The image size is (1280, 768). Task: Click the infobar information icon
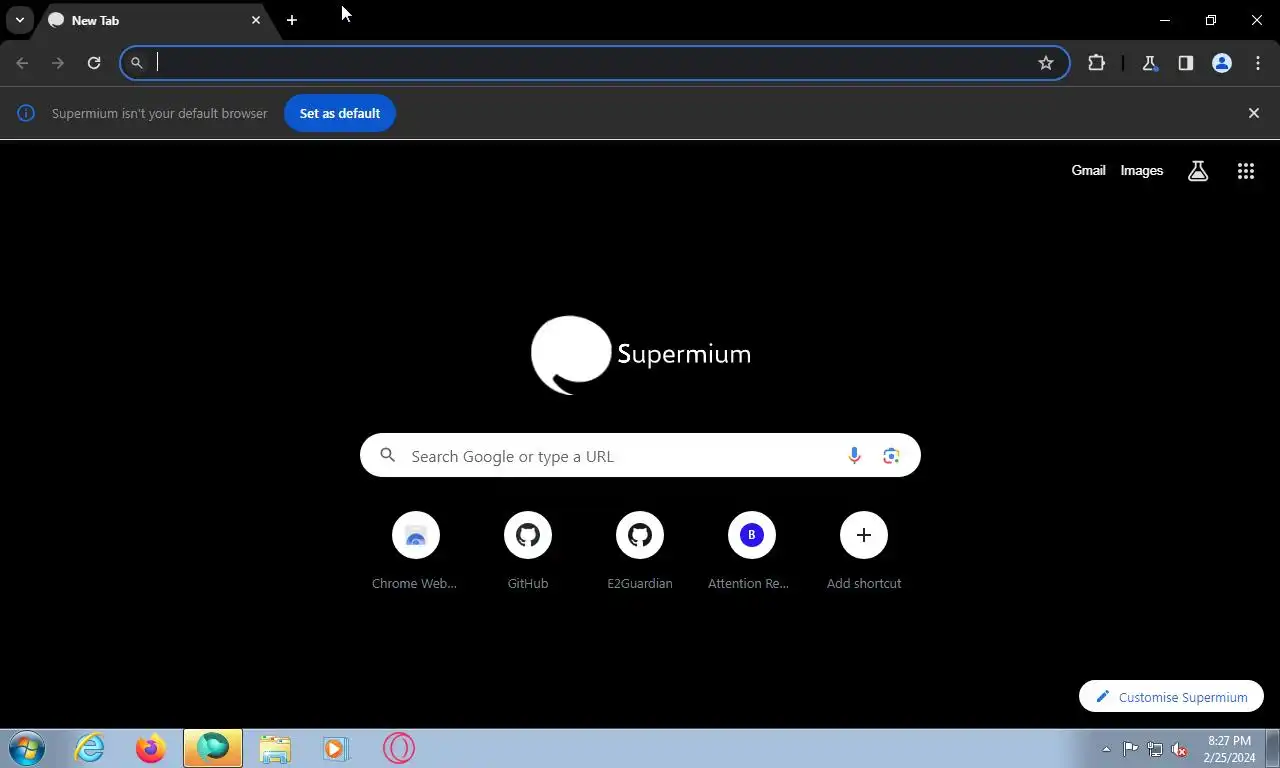tap(26, 113)
